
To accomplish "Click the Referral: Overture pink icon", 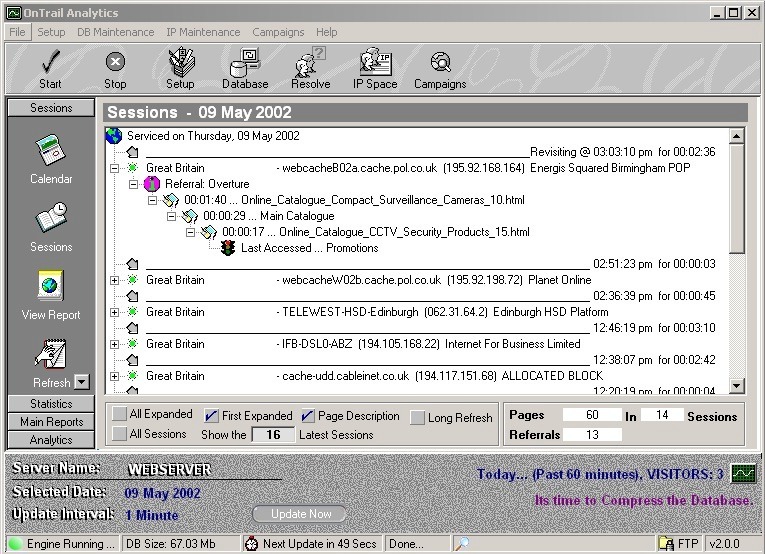I will pyautogui.click(x=152, y=184).
